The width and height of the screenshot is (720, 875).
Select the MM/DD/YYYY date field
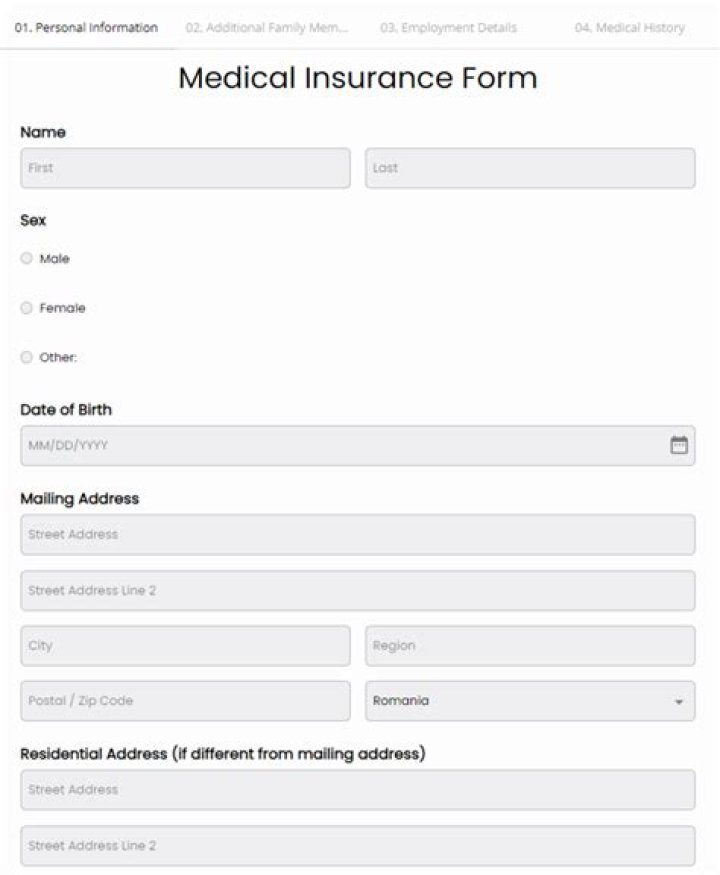point(300,444)
